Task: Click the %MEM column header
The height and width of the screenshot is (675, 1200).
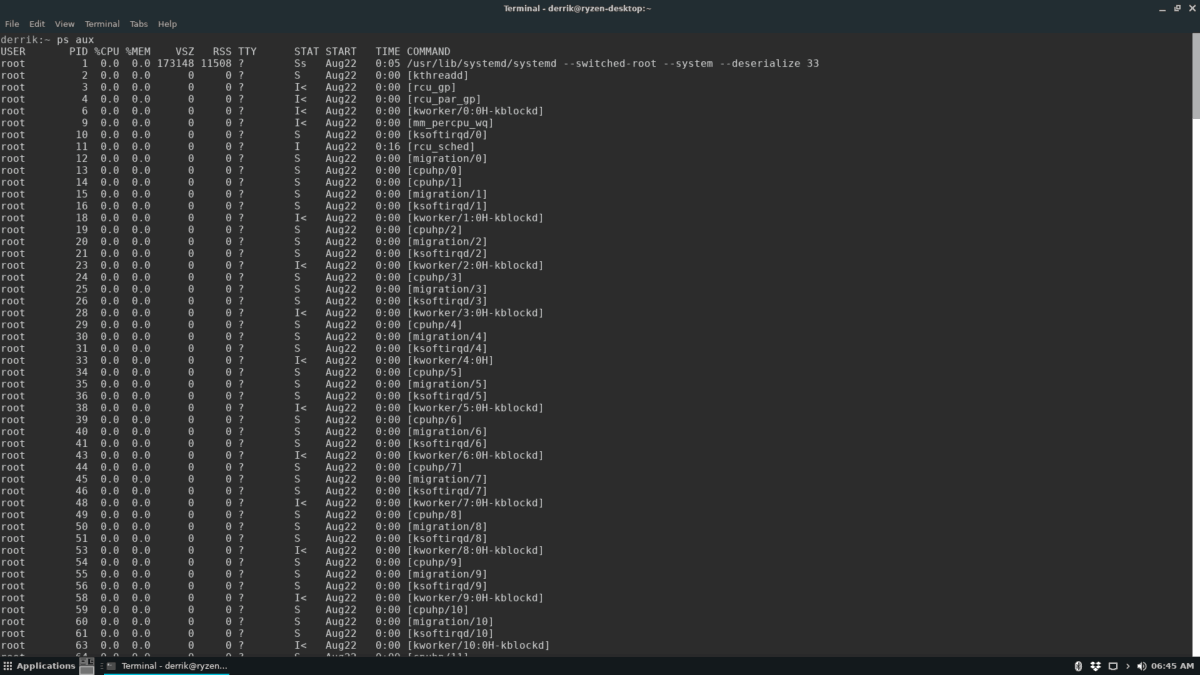Action: pos(137,51)
